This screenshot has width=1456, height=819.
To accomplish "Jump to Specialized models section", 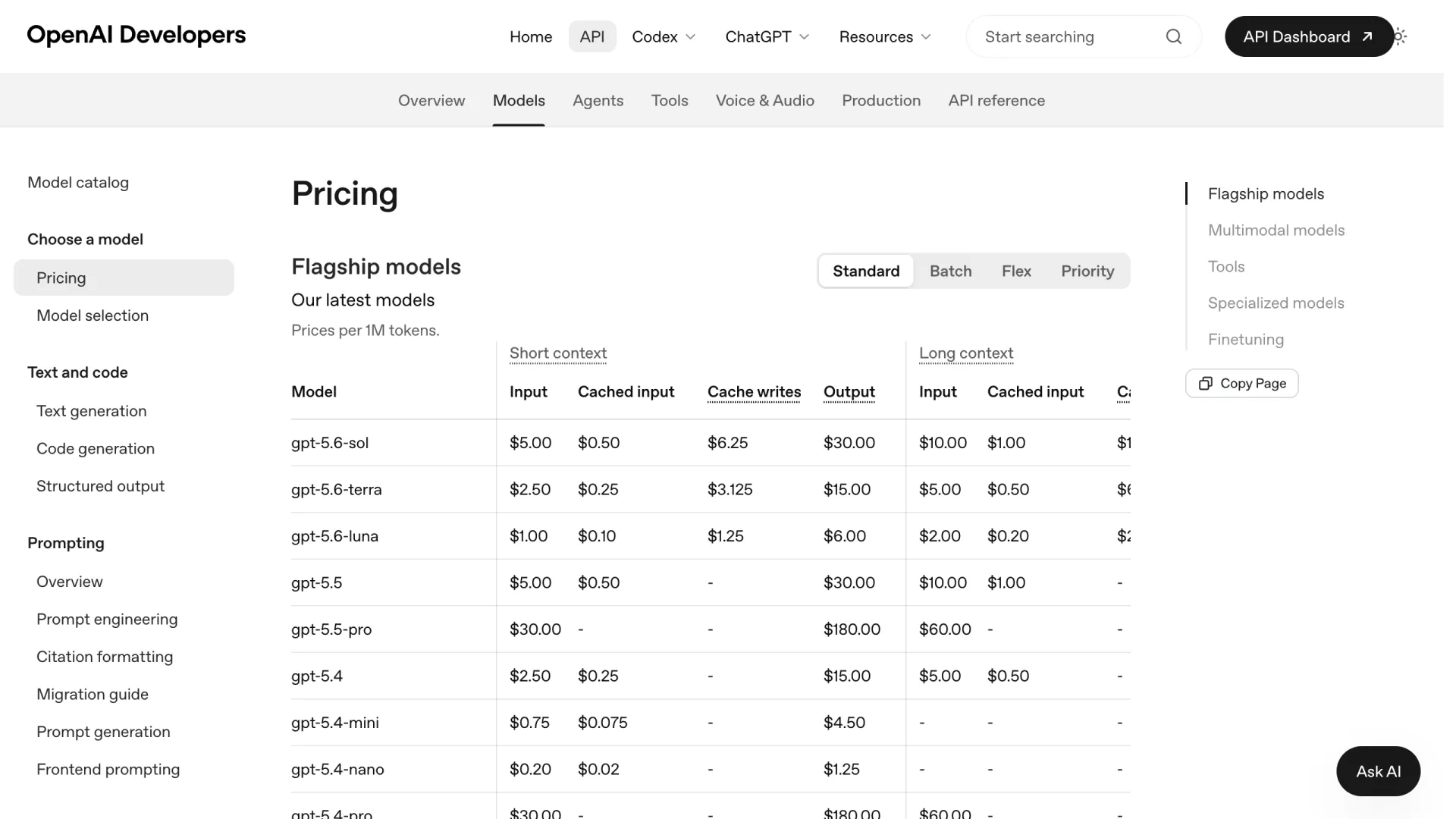I will 1276,303.
